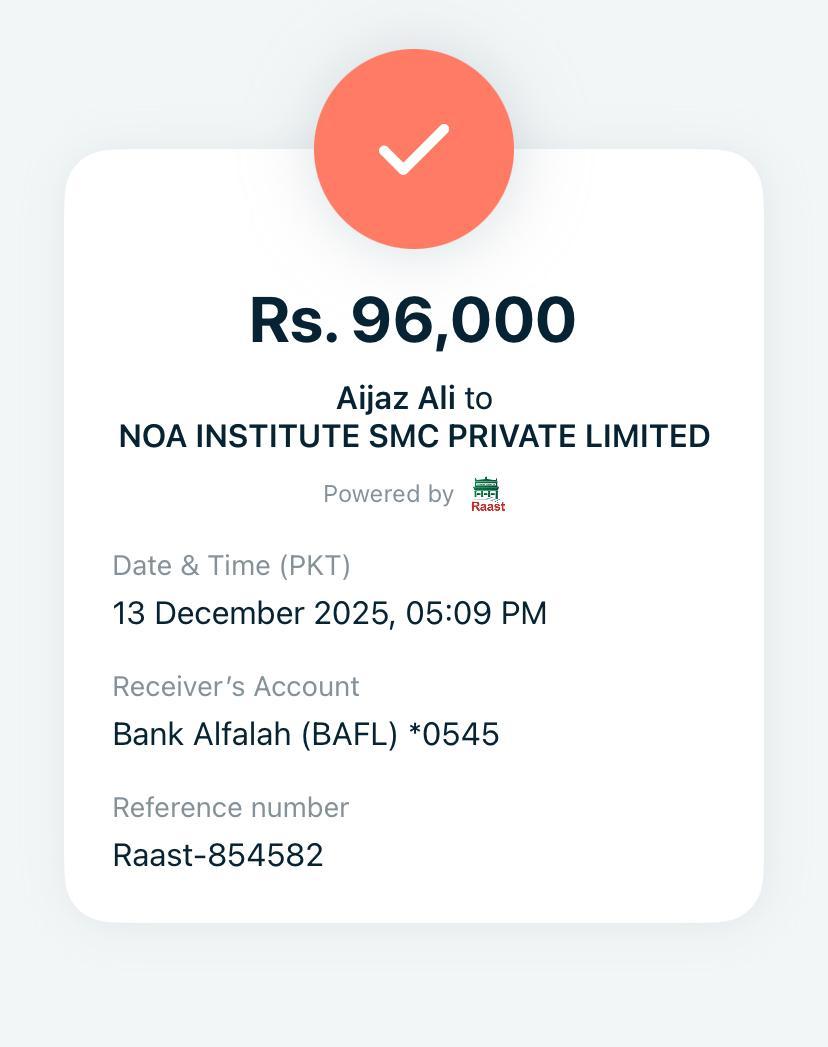Click the white success checkmark icon

(x=413, y=149)
